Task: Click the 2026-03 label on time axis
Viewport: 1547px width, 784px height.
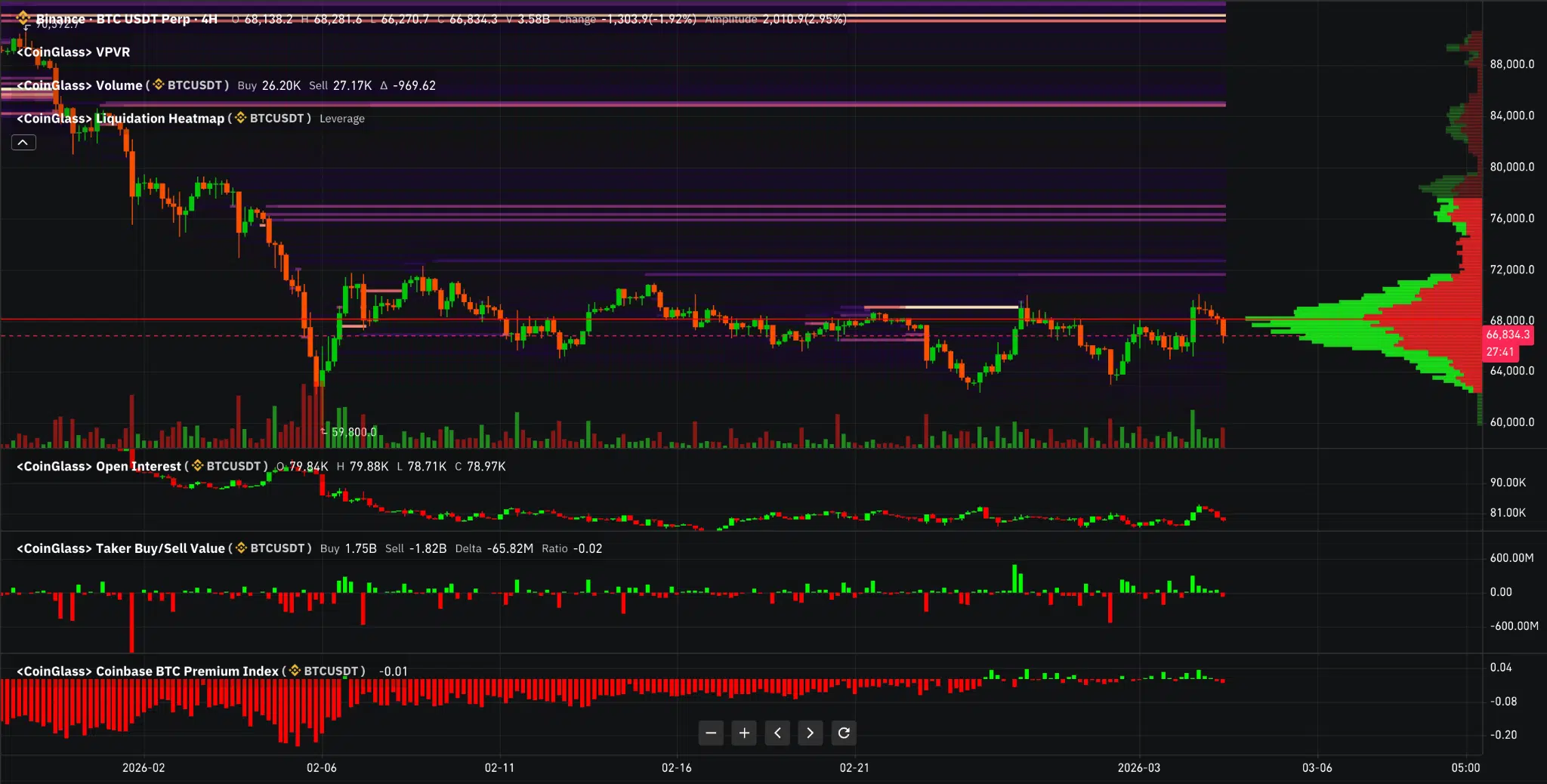Action: point(1138,767)
